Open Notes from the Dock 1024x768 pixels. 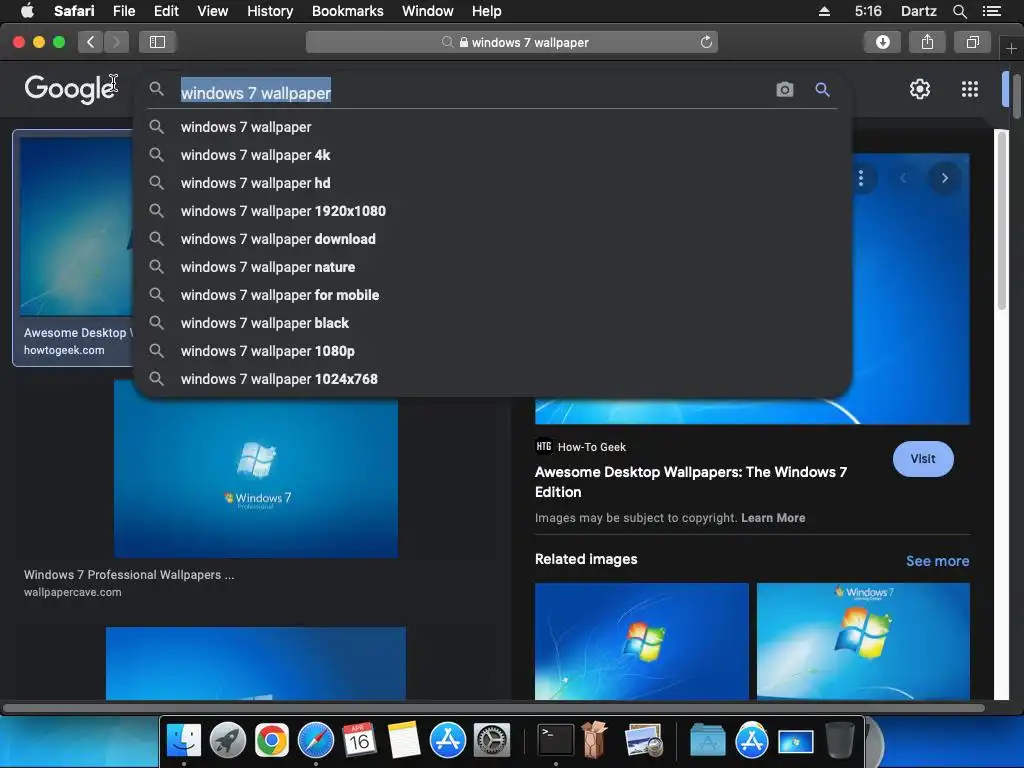tap(404, 740)
